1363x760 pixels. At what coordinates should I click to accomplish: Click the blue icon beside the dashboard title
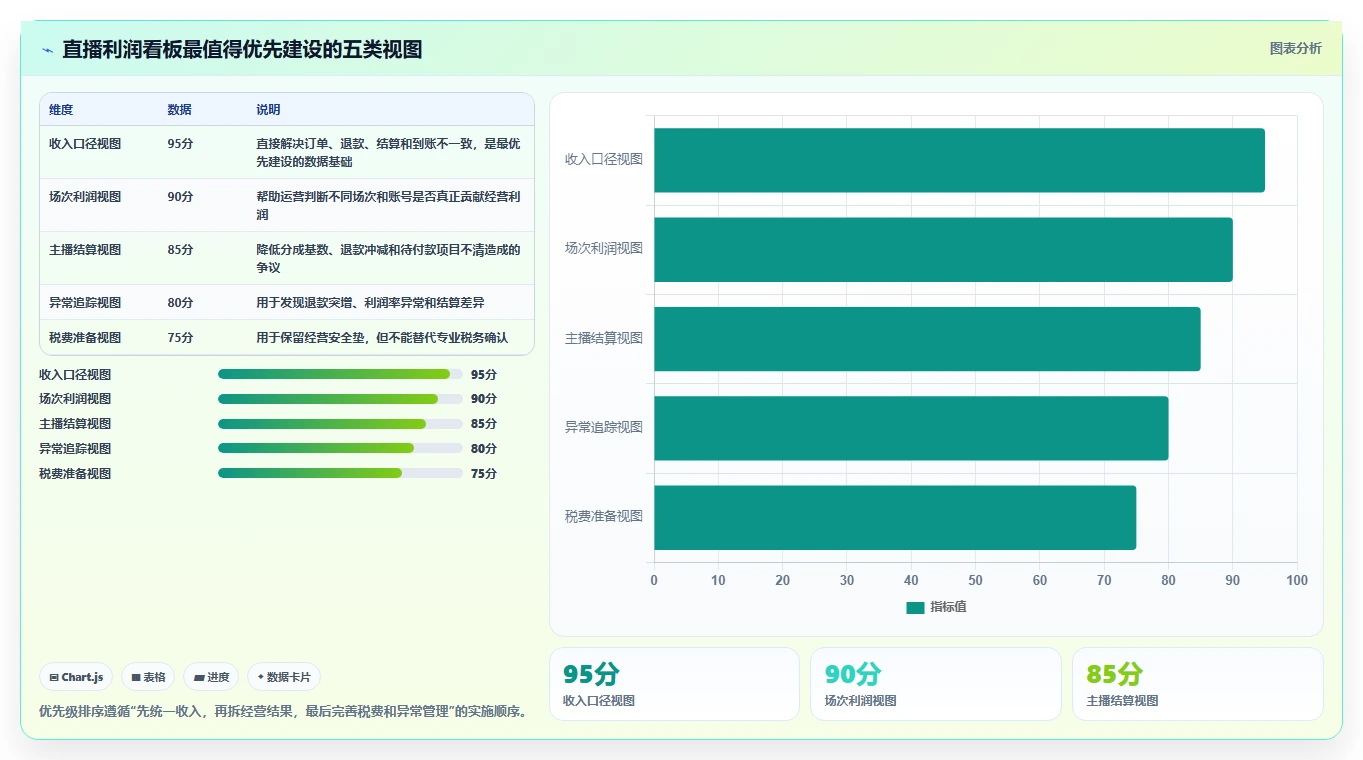click(47, 50)
